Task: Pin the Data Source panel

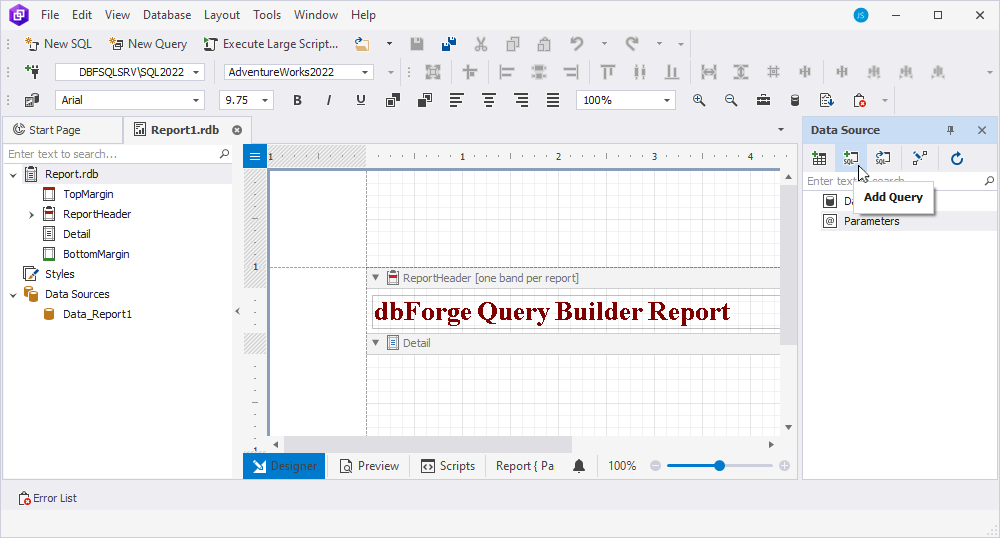Action: [950, 130]
